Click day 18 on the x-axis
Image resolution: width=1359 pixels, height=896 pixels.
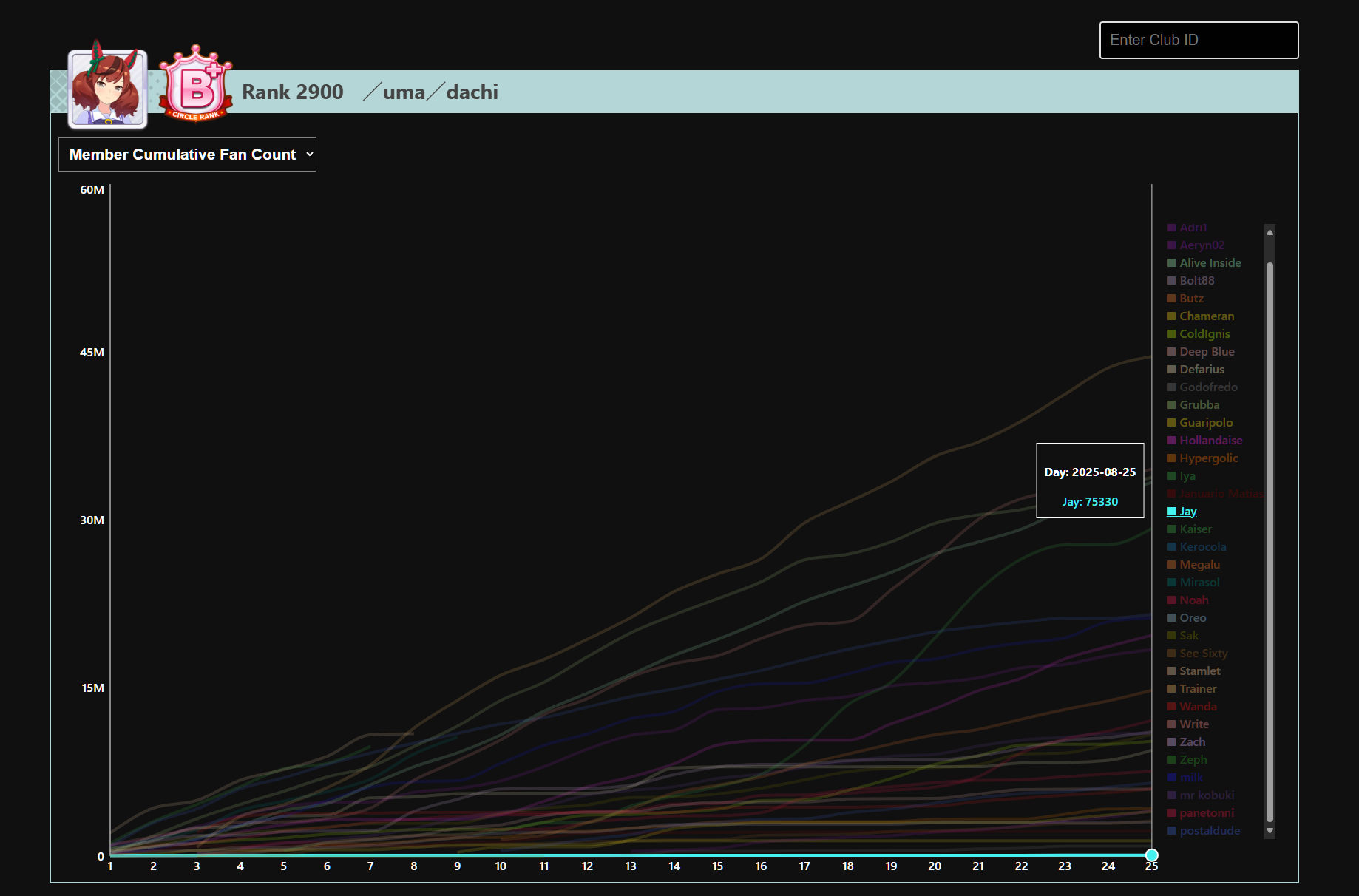click(848, 866)
